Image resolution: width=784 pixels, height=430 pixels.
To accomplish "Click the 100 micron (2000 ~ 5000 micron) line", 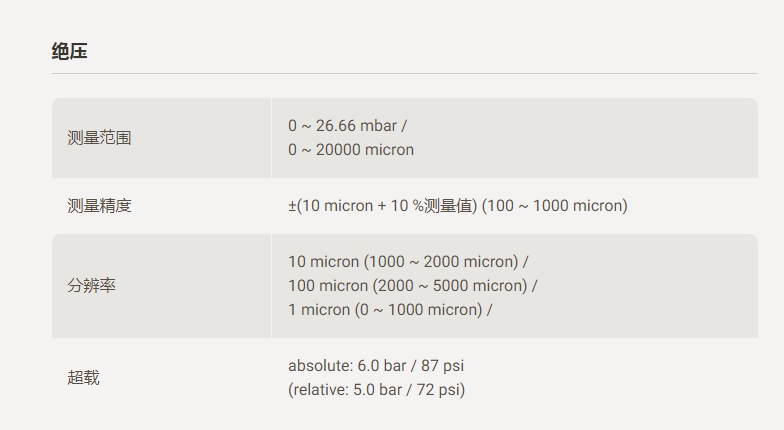I will [408, 286].
